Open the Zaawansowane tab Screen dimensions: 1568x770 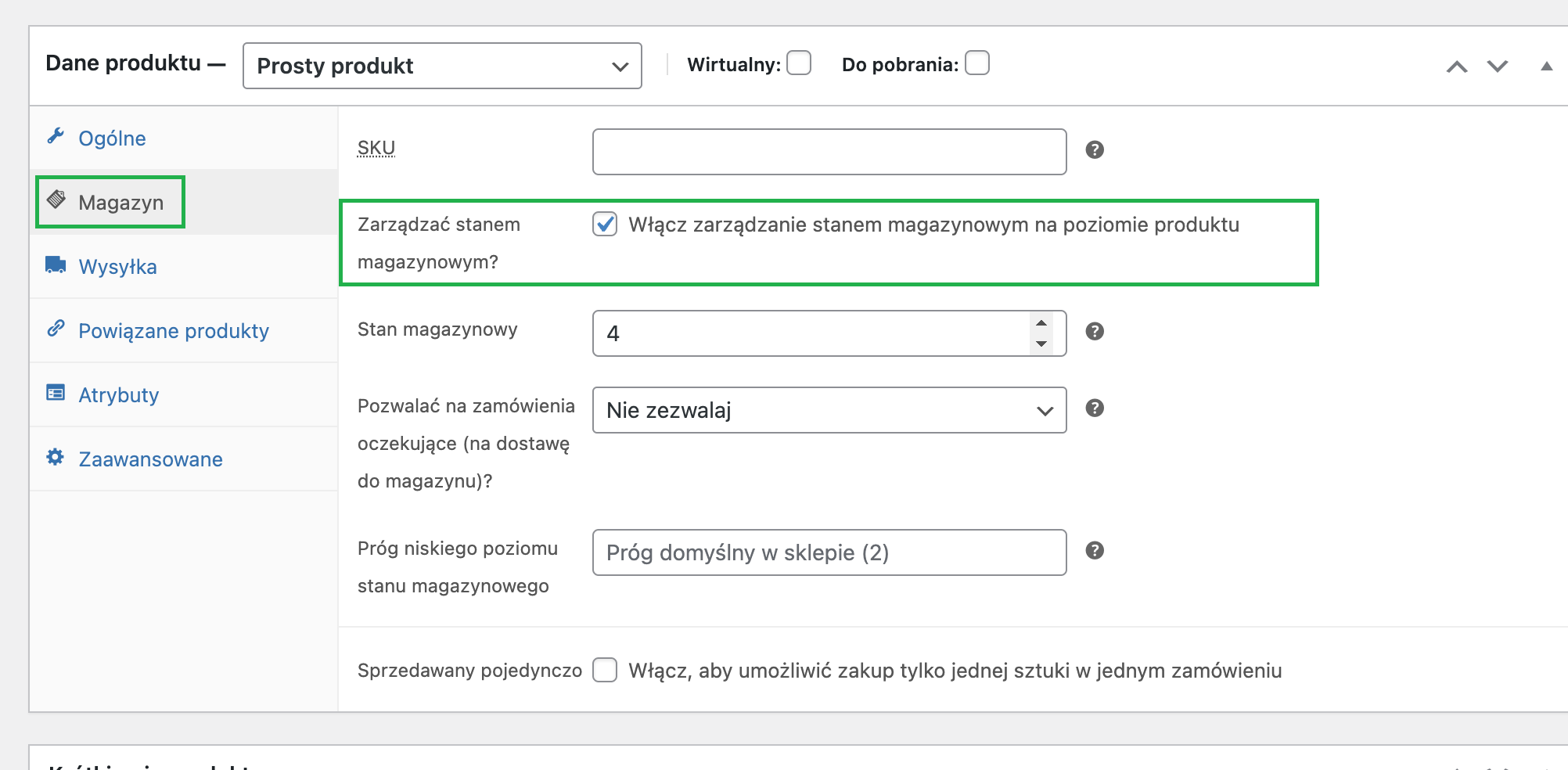tap(150, 459)
